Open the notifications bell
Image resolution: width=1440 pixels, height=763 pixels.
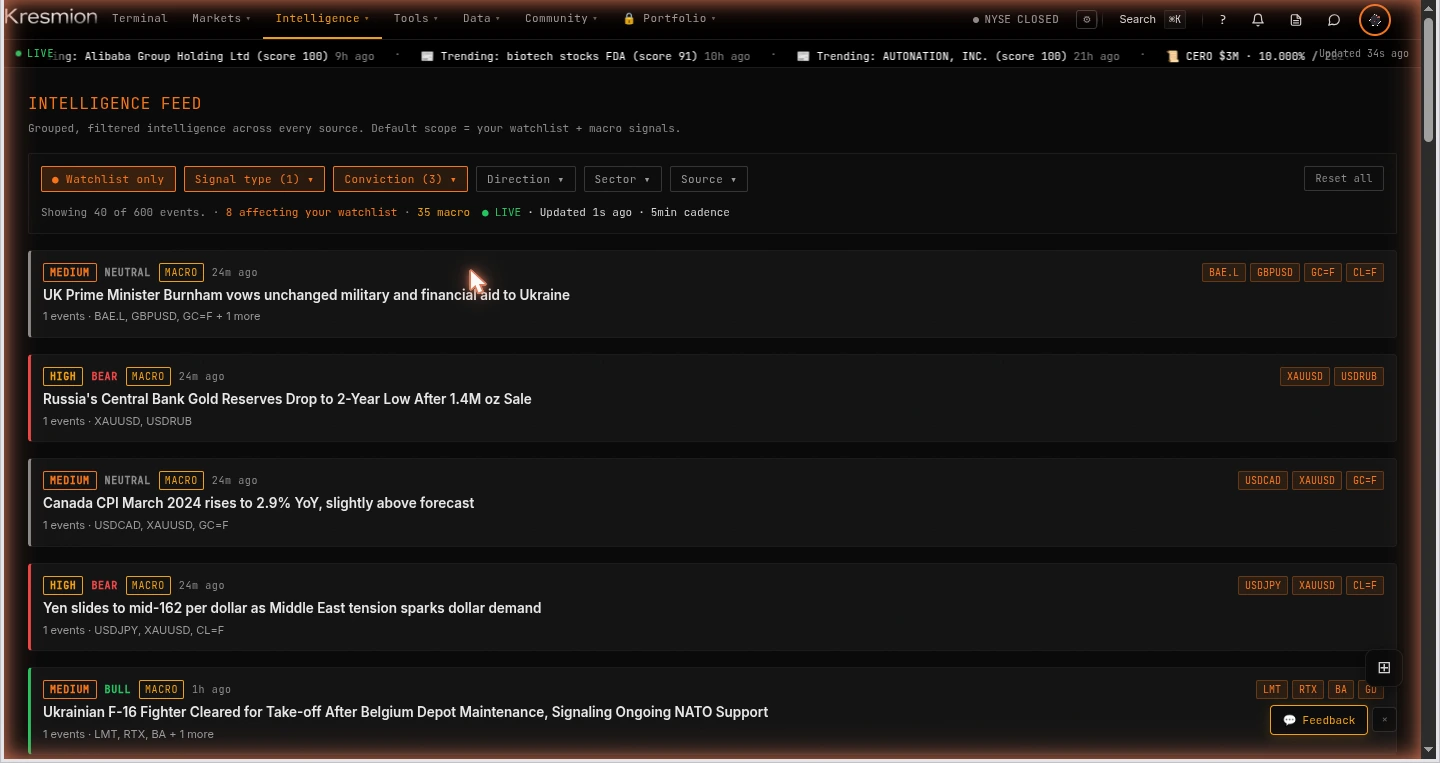click(x=1258, y=19)
